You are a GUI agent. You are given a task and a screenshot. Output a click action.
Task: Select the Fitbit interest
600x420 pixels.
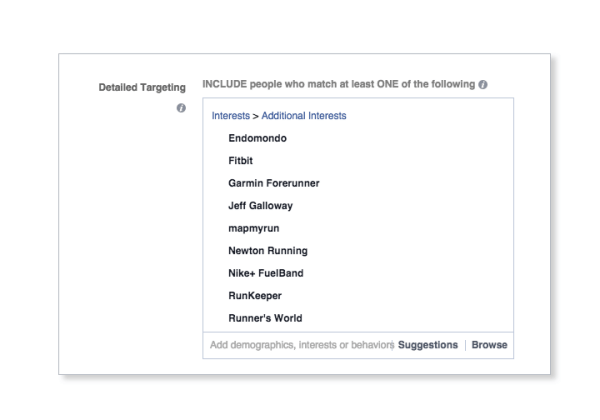click(x=240, y=161)
